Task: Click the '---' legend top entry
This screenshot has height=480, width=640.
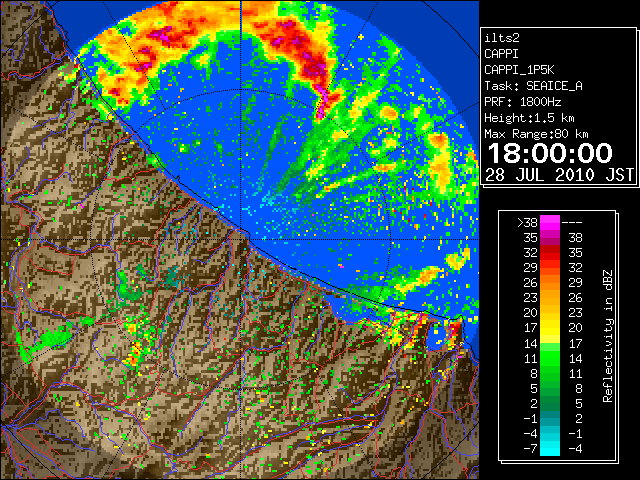Action: [x=572, y=223]
